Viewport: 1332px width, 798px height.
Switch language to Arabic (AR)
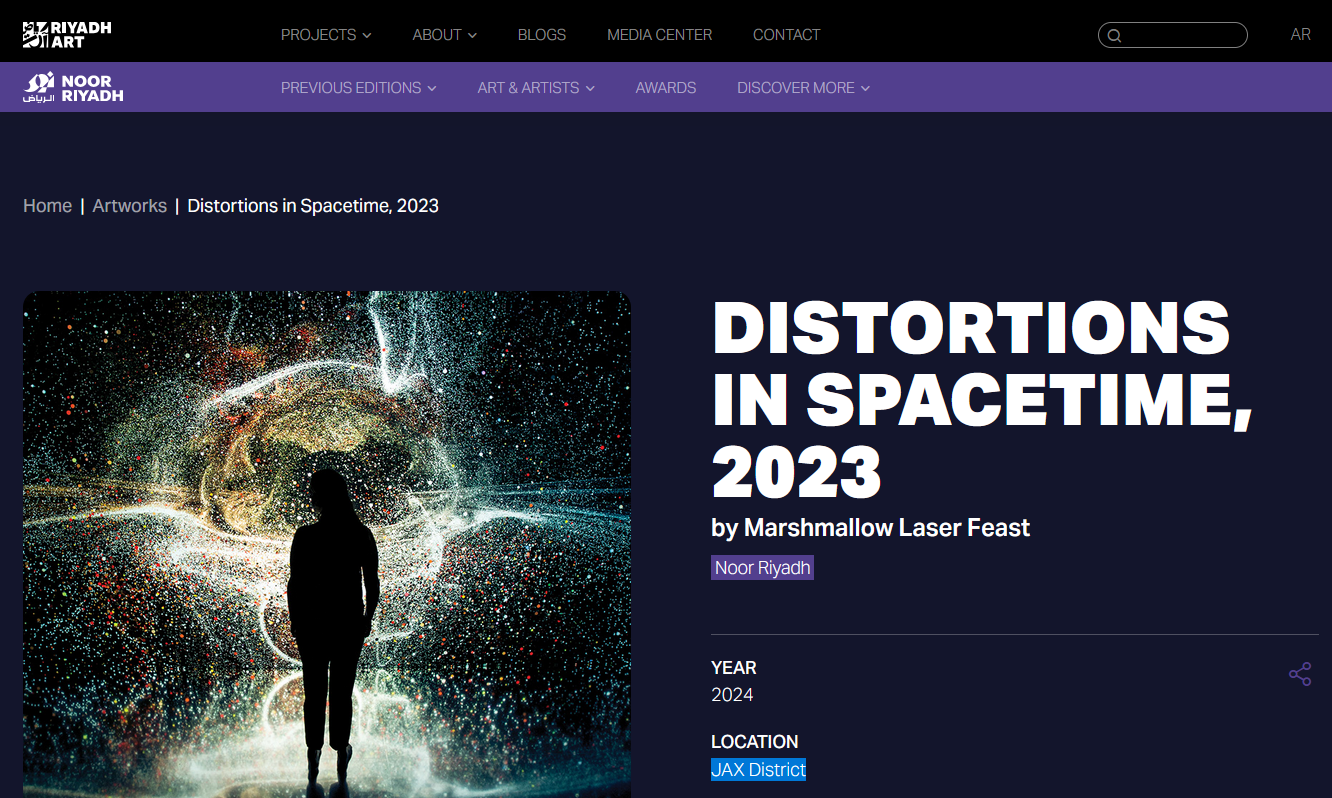(x=1300, y=35)
